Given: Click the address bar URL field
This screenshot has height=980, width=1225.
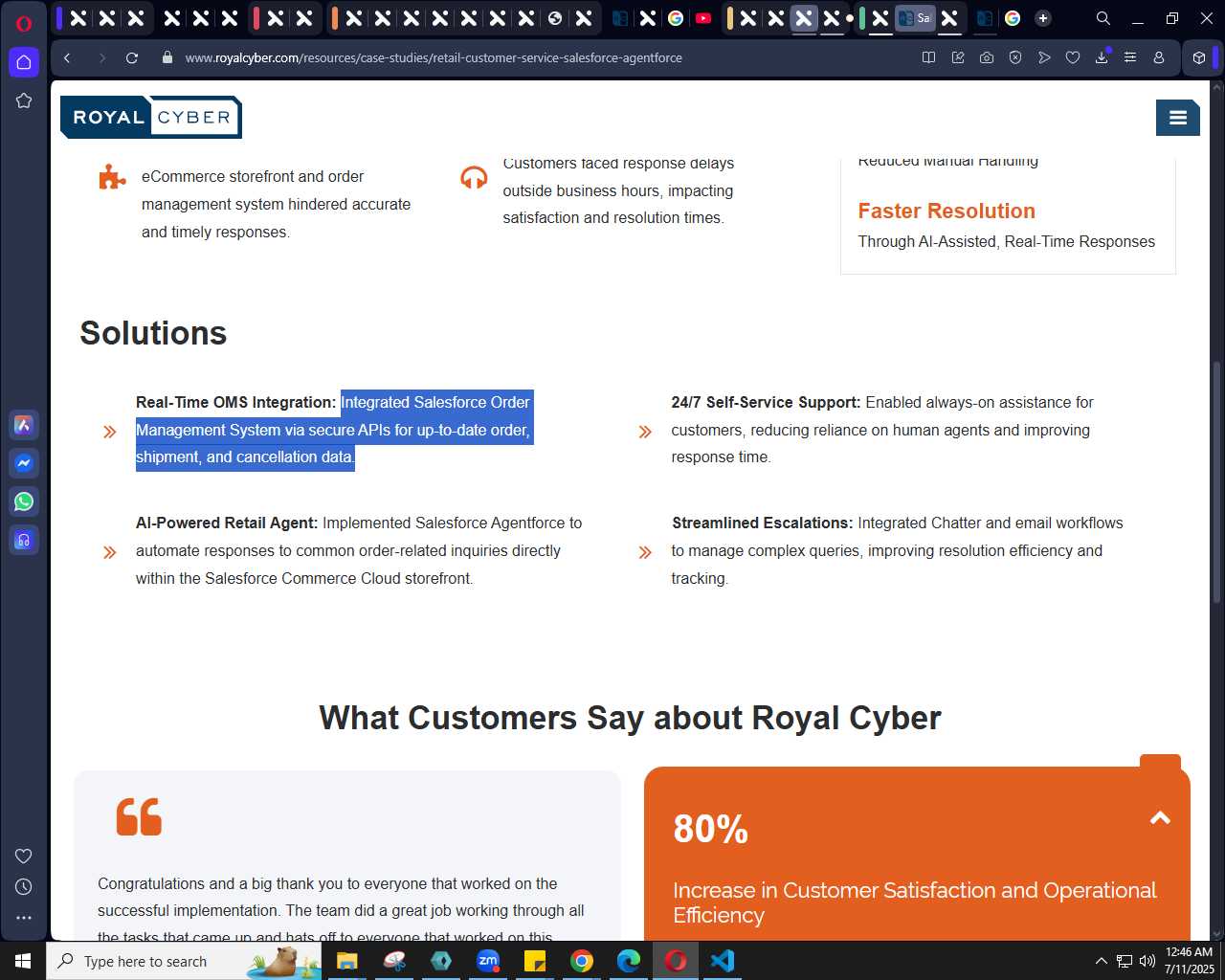Looking at the screenshot, I should (434, 57).
